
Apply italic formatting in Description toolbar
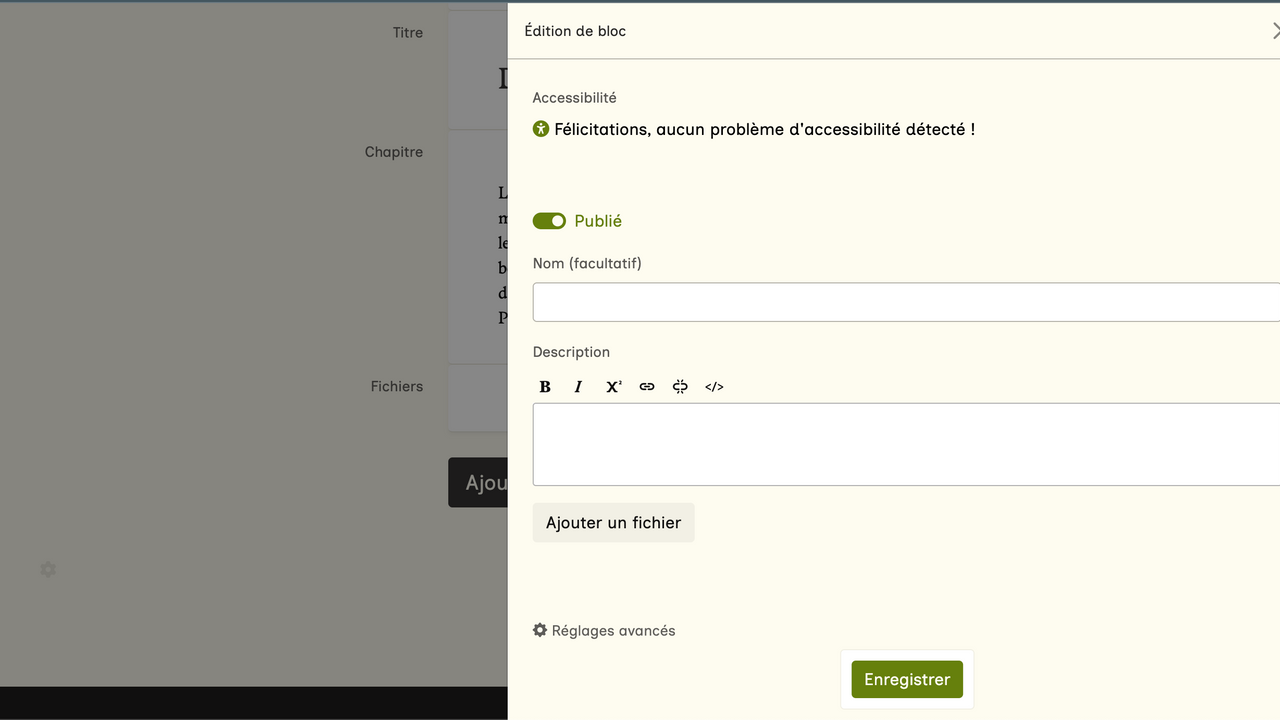tap(578, 387)
